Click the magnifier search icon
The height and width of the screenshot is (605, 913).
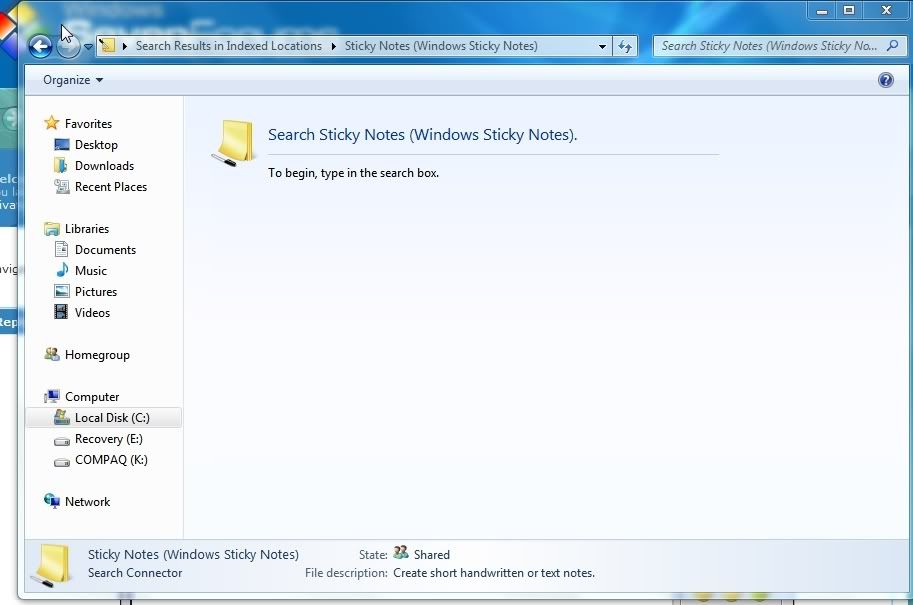[893, 45]
